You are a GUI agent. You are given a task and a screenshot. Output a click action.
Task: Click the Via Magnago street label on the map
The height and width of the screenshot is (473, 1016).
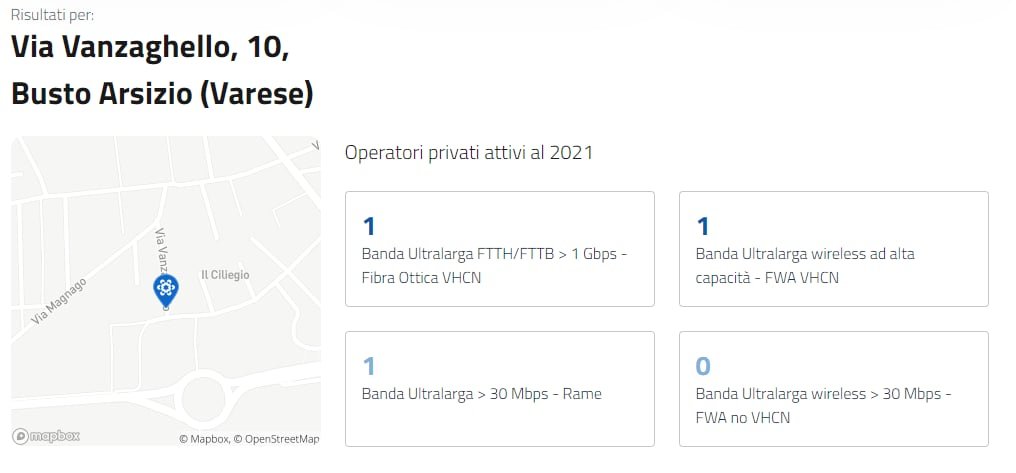click(59, 301)
